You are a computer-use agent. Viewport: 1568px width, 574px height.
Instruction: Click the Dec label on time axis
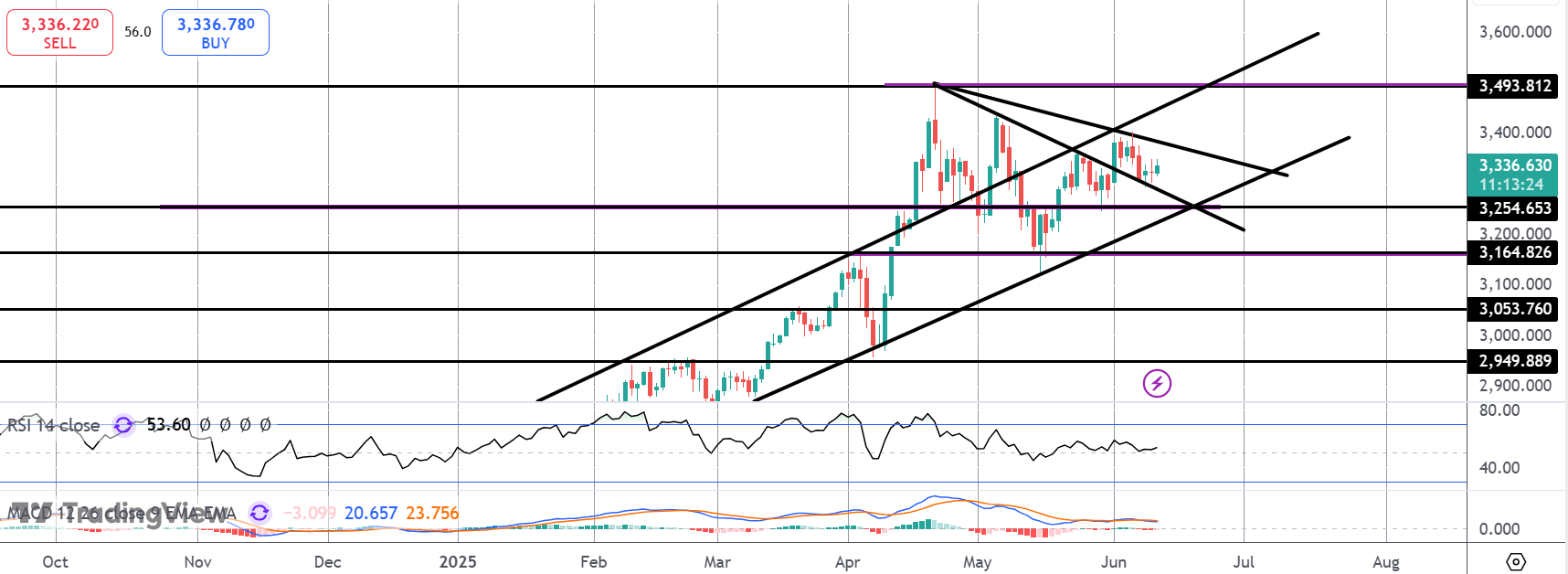[x=327, y=562]
